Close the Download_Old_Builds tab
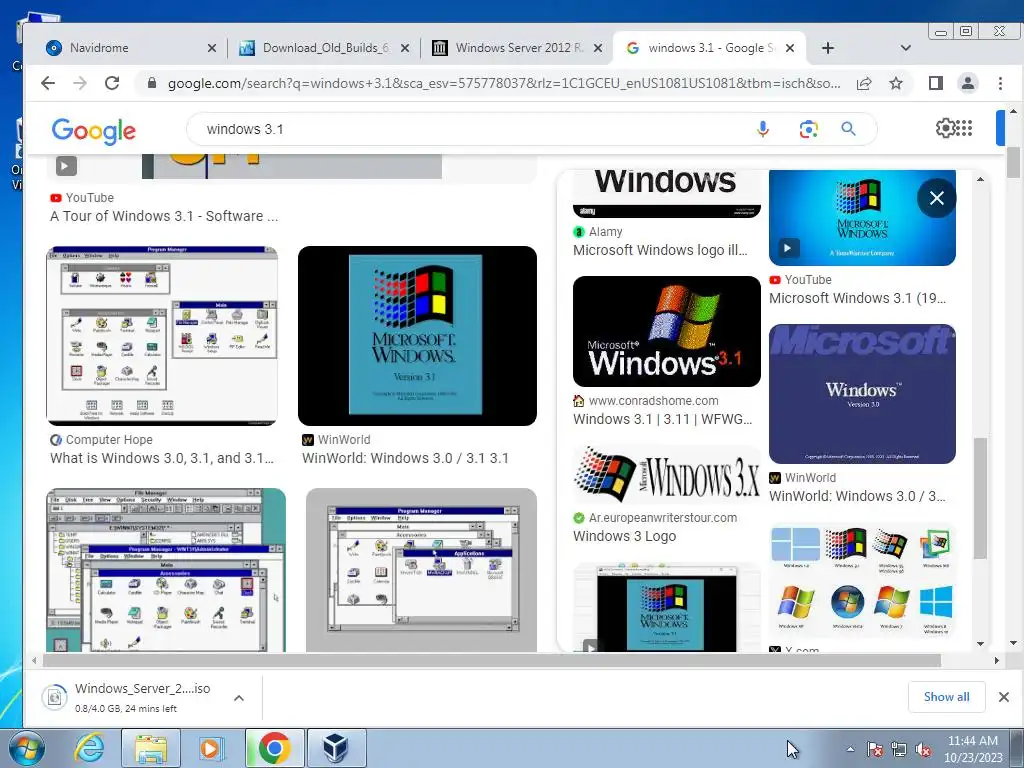This screenshot has width=1024, height=768. [405, 48]
